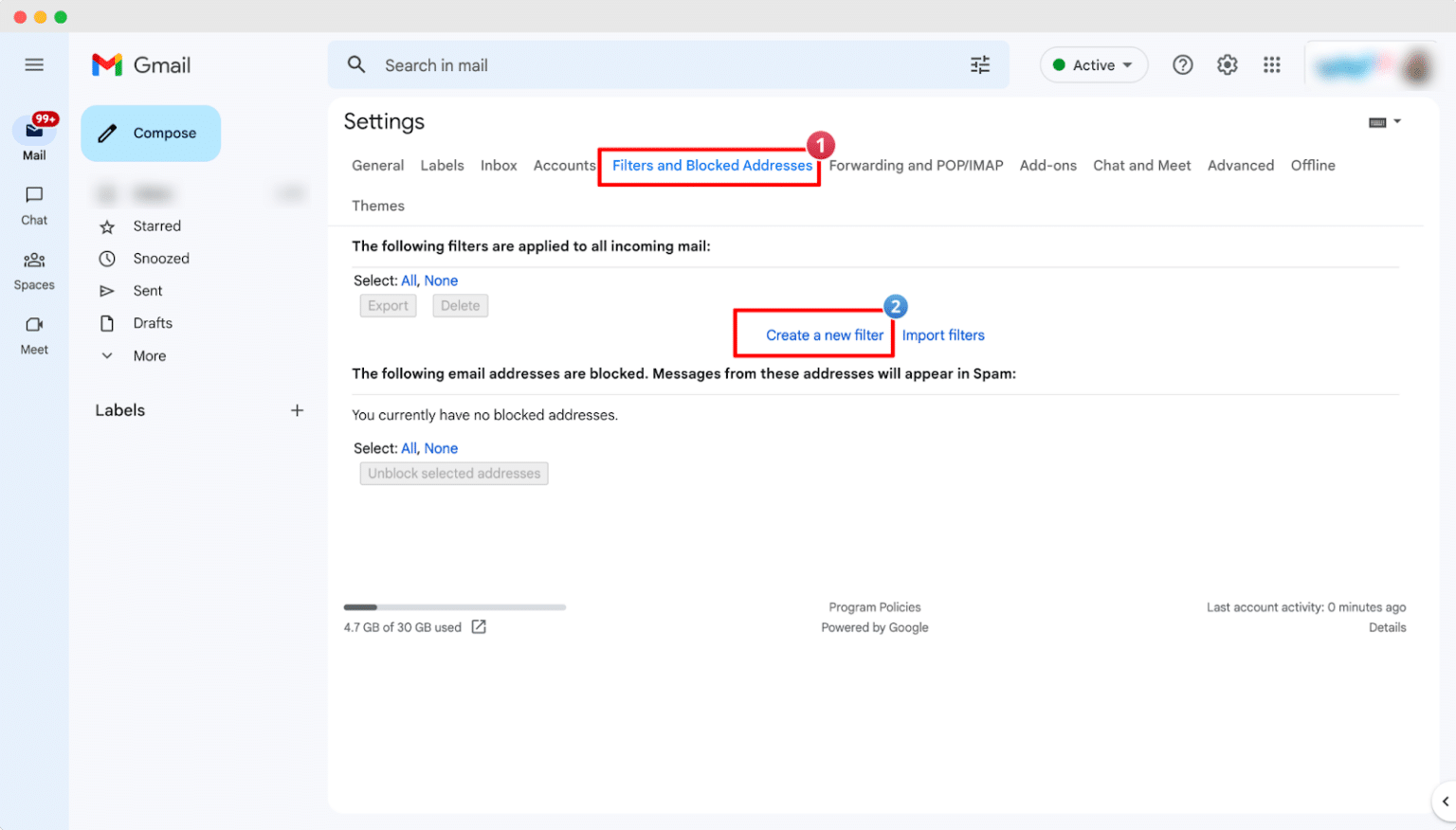Add a new label via the plus icon

[x=297, y=409]
